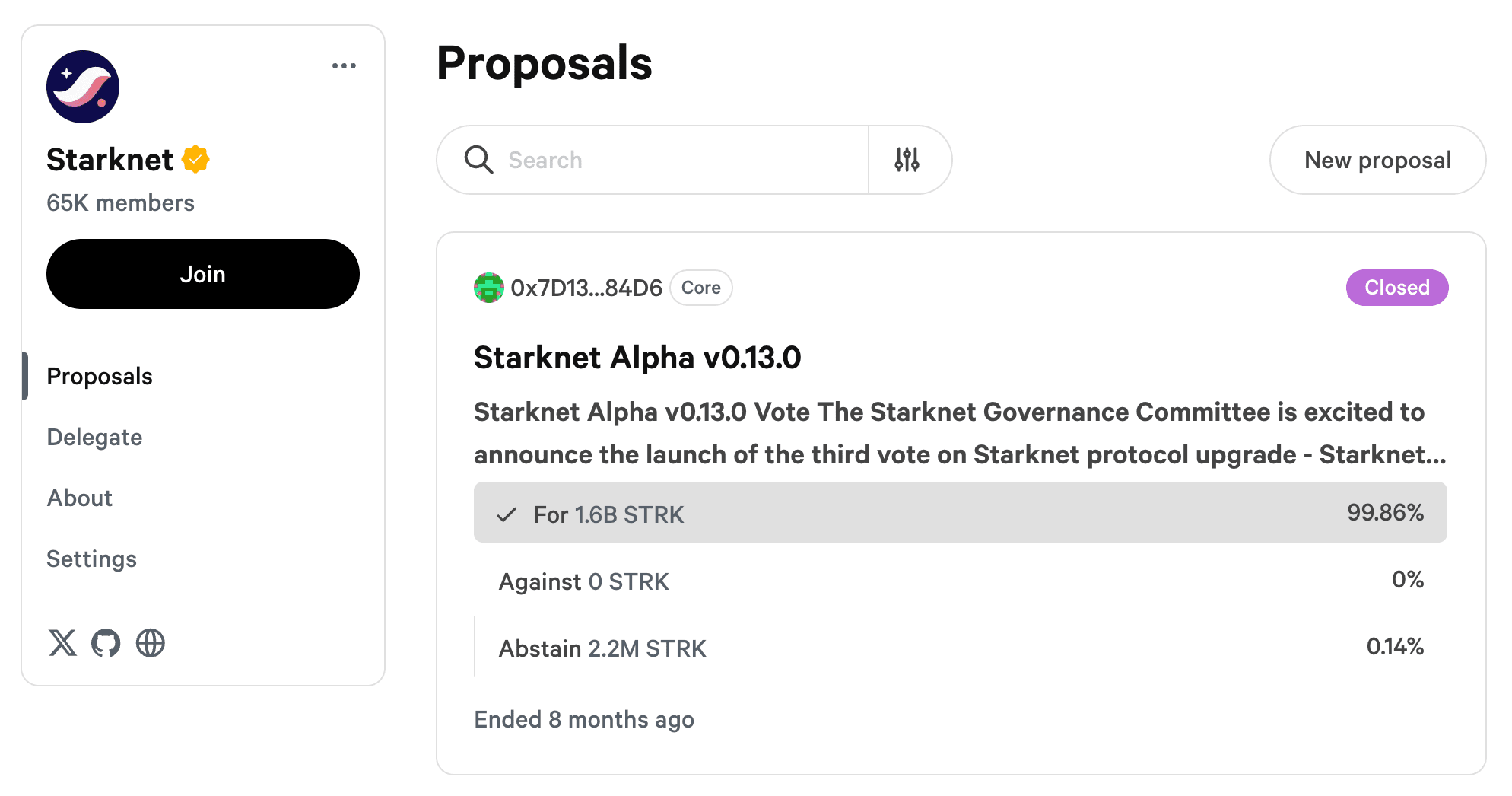Image resolution: width=1512 pixels, height=796 pixels.
Task: Join the Starknet space
Action: coord(202,274)
